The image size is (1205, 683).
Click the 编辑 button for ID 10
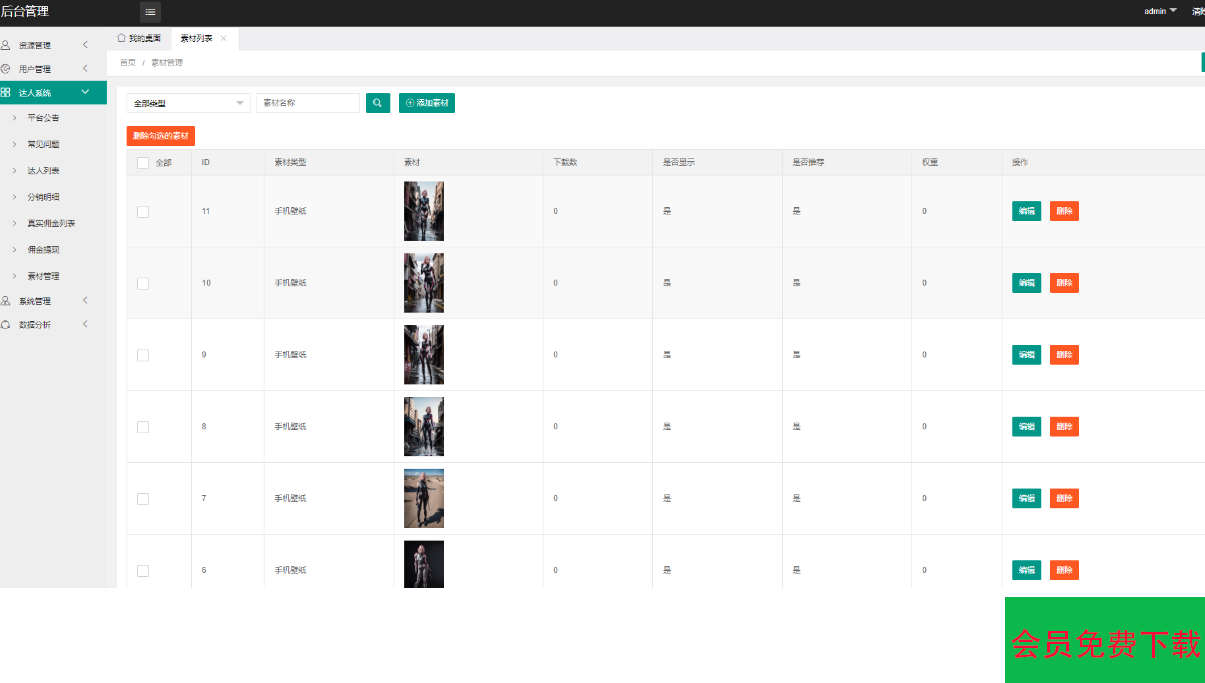[1026, 283]
